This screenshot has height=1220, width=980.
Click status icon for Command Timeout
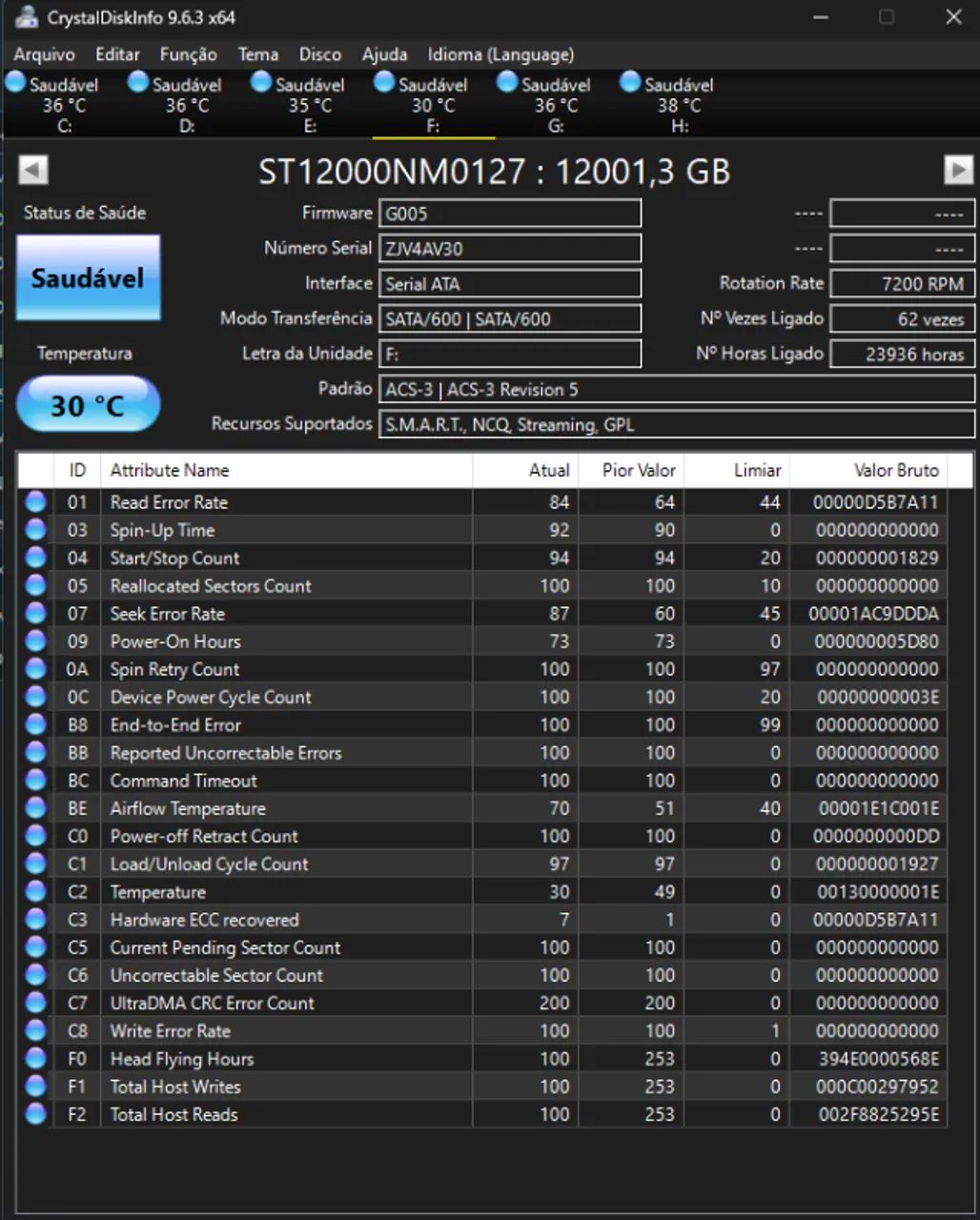coord(35,781)
